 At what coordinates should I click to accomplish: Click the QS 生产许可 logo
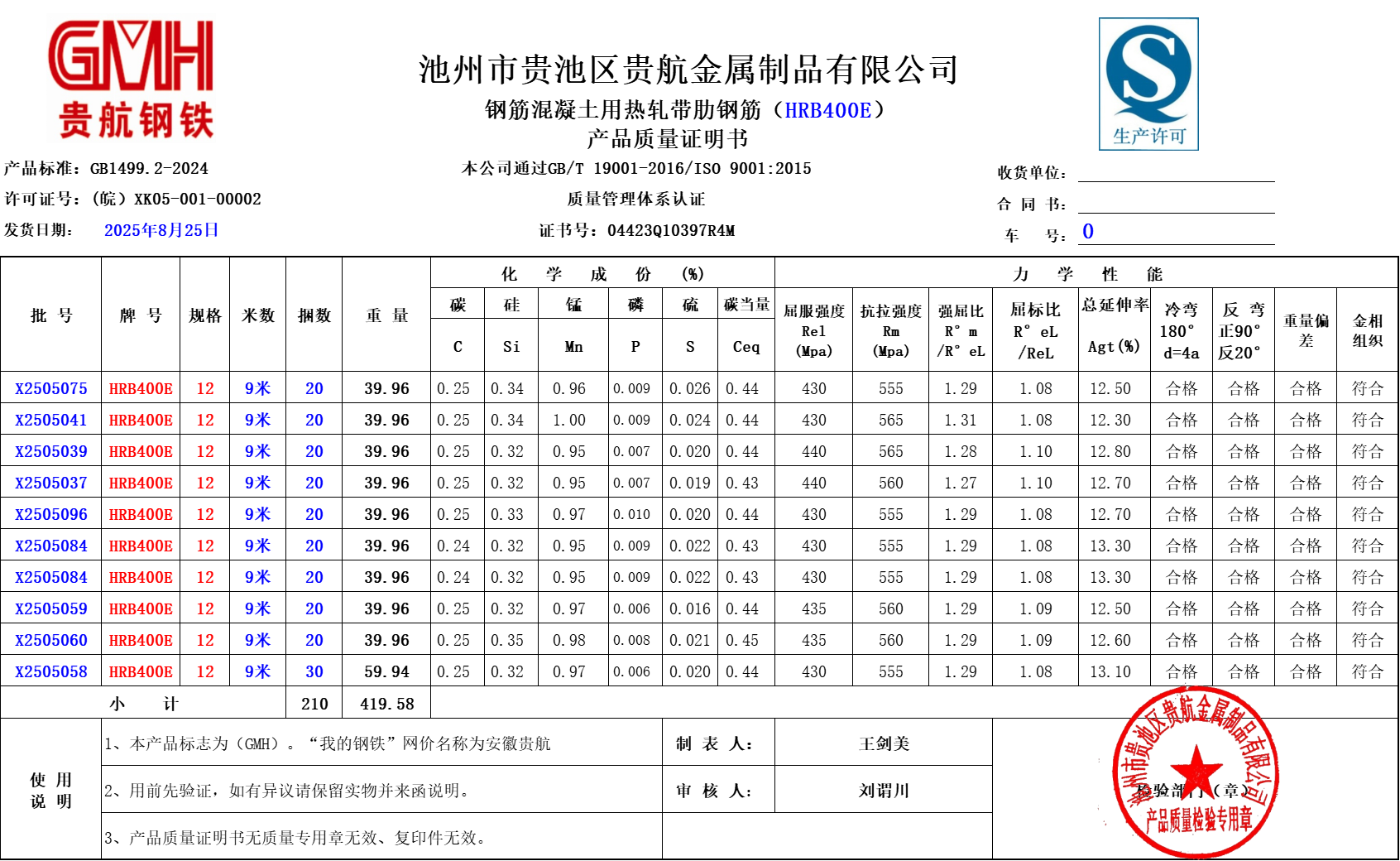point(1148,84)
